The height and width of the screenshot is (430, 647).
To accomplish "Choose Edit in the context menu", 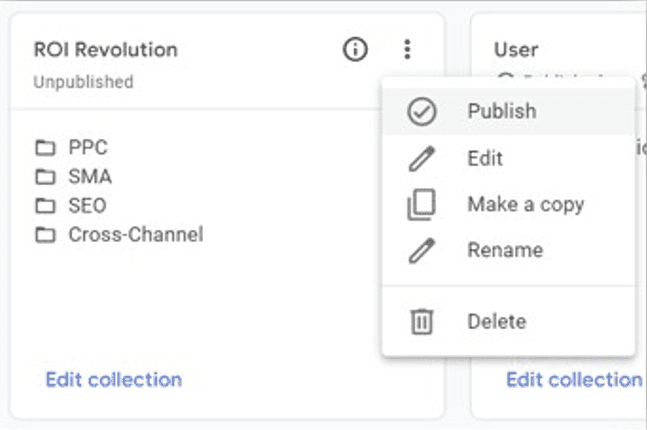I will pos(508,158).
